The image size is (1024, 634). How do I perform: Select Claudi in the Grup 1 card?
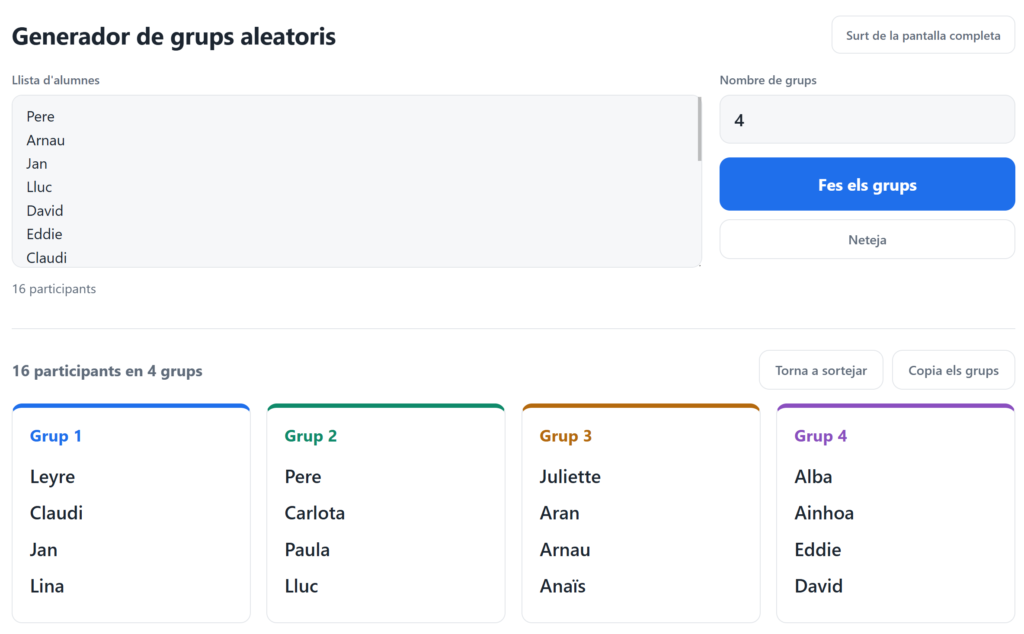point(56,513)
